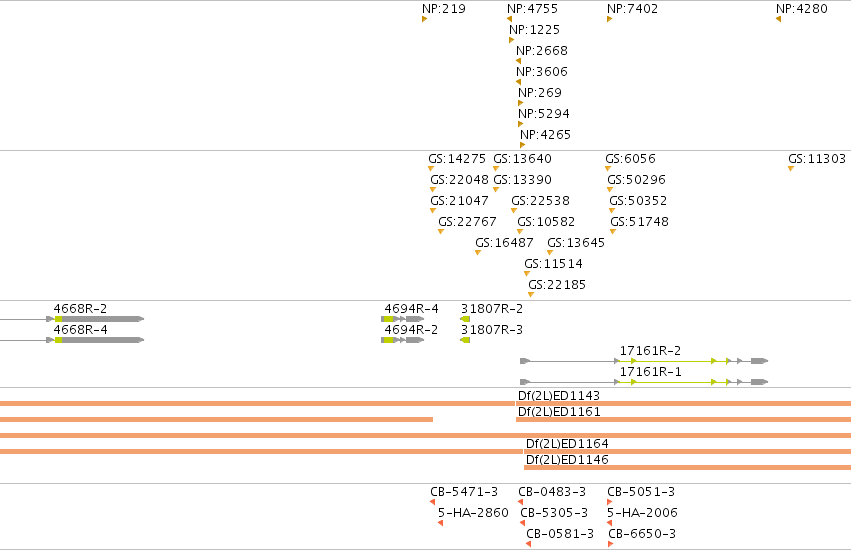Select the 17161R-2 transcript line
851x550 pixels.
pos(644,361)
